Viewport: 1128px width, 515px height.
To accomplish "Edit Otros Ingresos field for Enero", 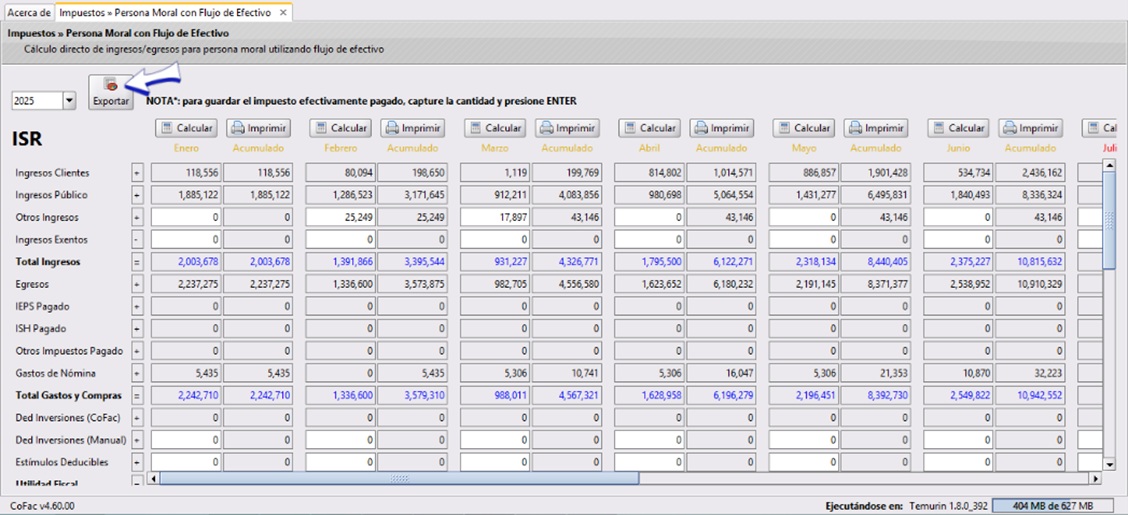I will click(186, 217).
